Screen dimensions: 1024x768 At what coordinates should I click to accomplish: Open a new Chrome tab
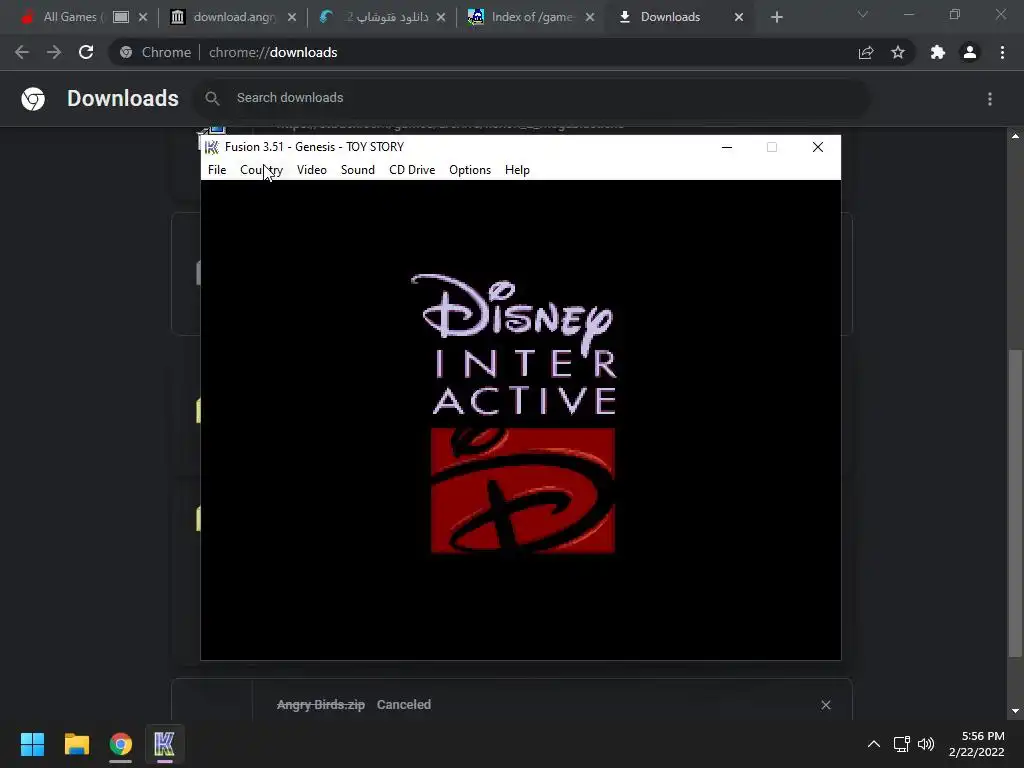pos(776,17)
